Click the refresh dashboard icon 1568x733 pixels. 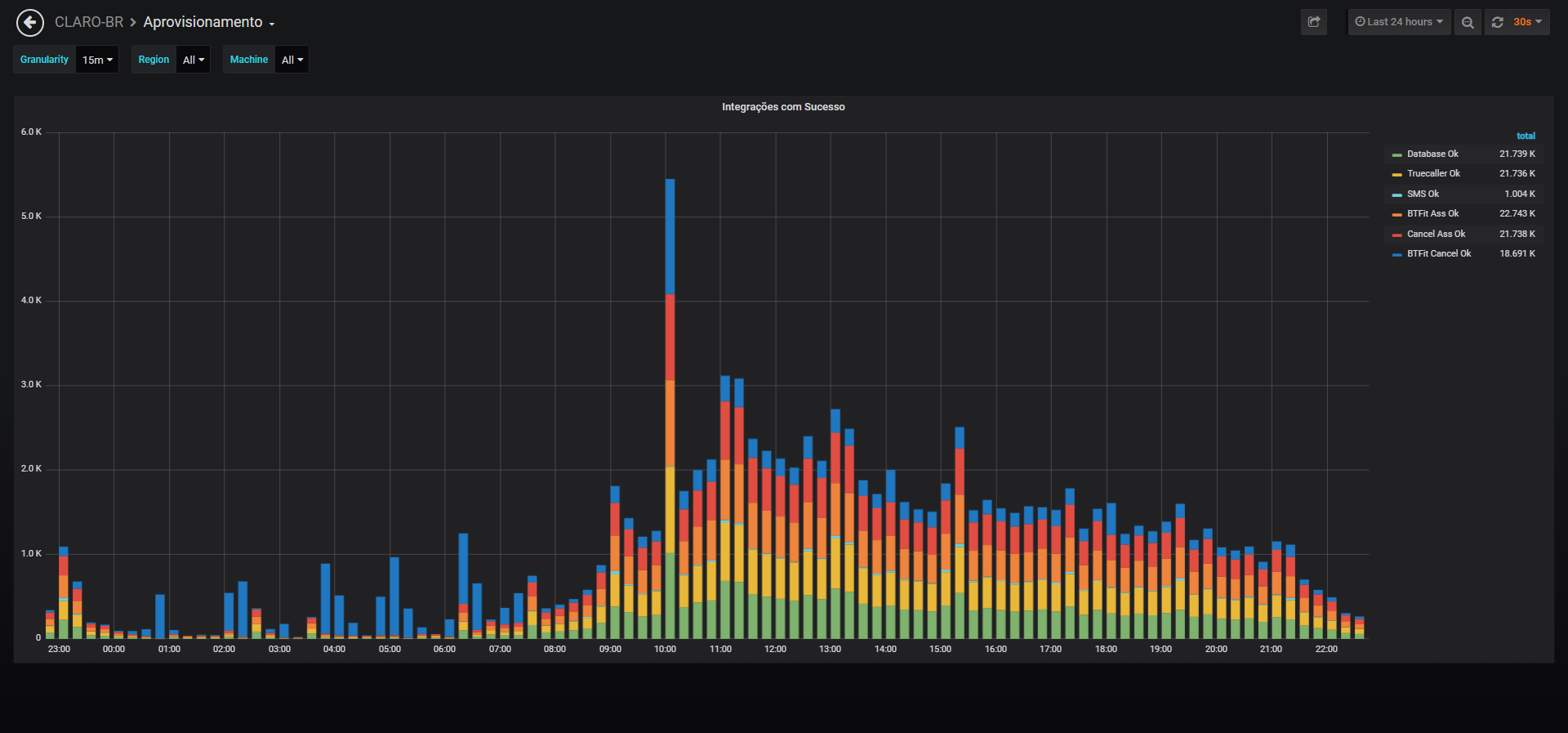[1497, 22]
